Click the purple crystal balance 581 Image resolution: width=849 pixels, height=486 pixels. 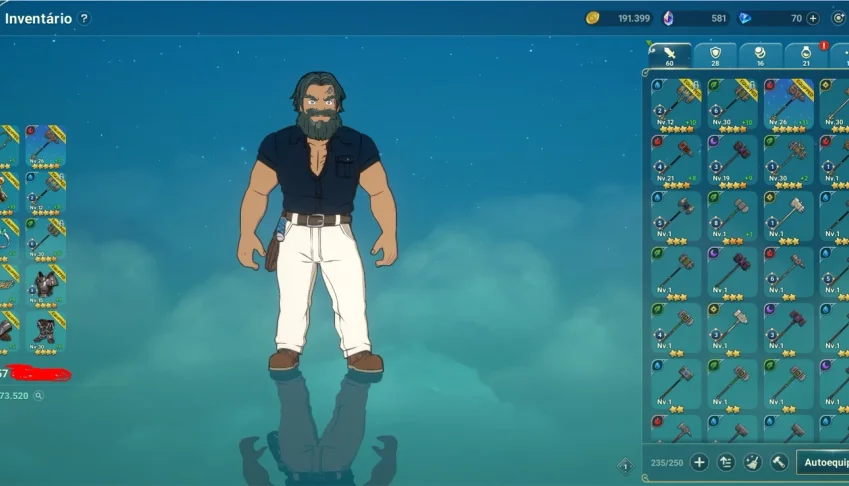pos(696,18)
